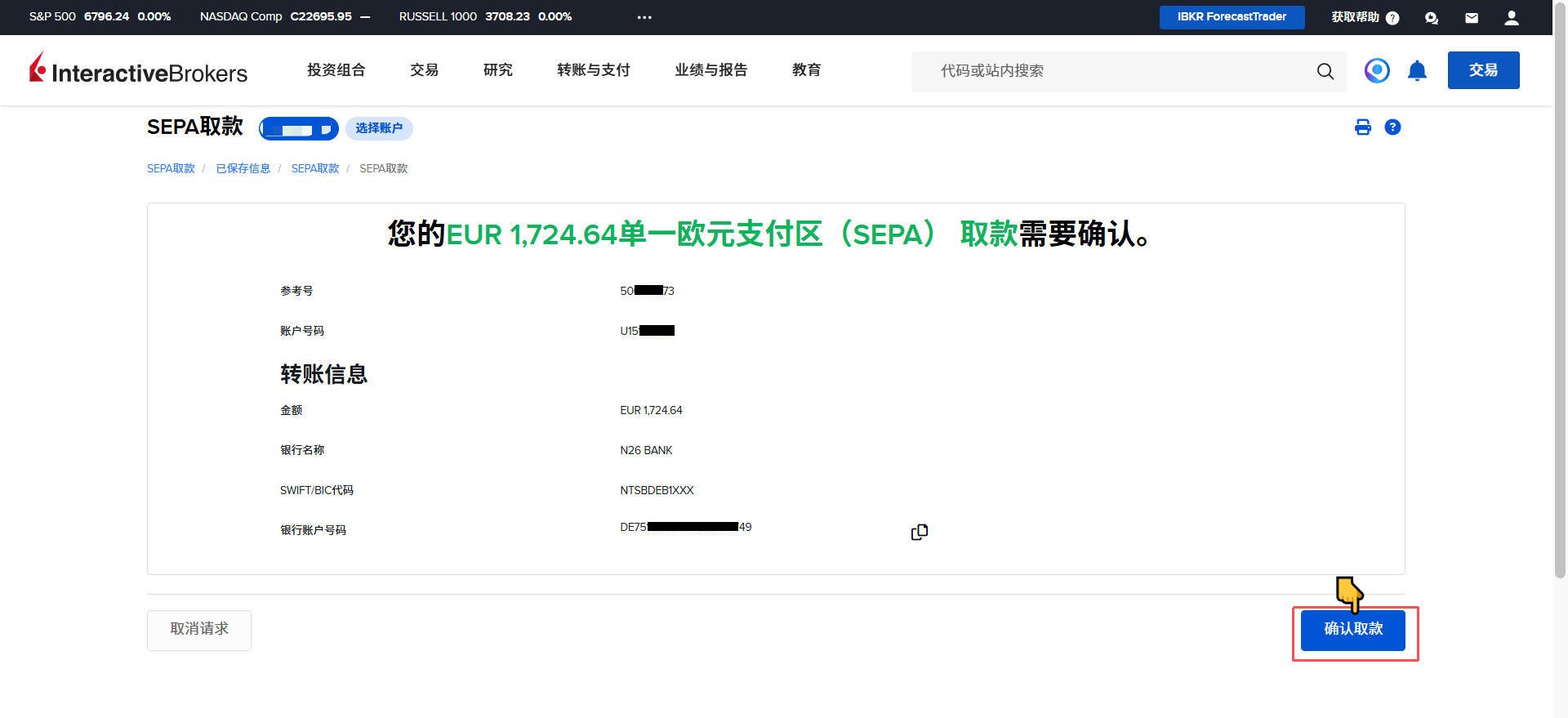Go to 已保存信息 breadcrumb link
The image size is (1568, 718).
tap(243, 168)
